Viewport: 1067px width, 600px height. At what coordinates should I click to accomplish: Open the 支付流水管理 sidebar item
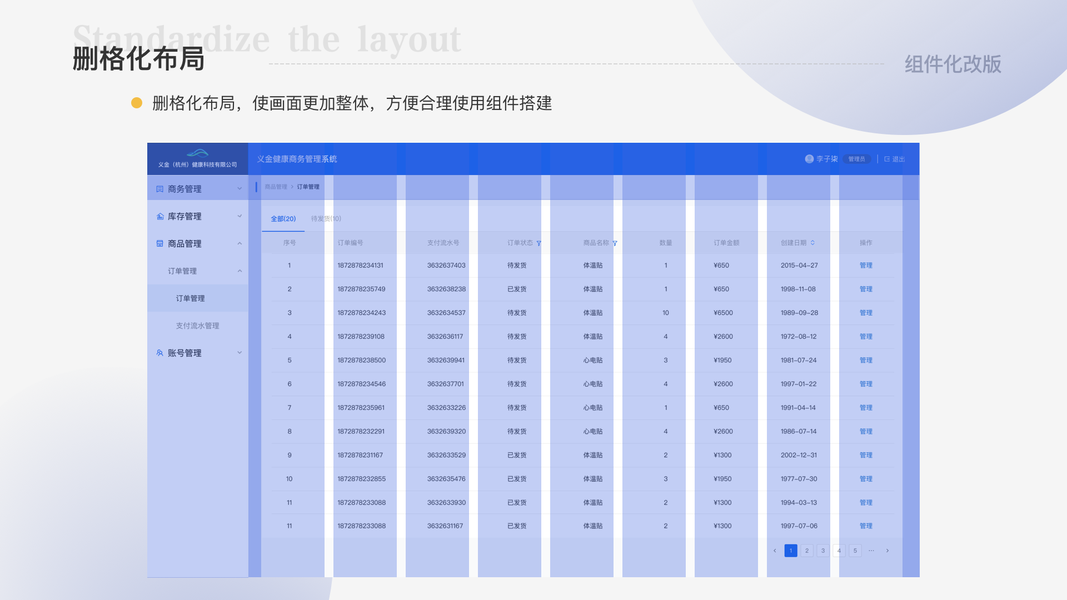(x=197, y=326)
